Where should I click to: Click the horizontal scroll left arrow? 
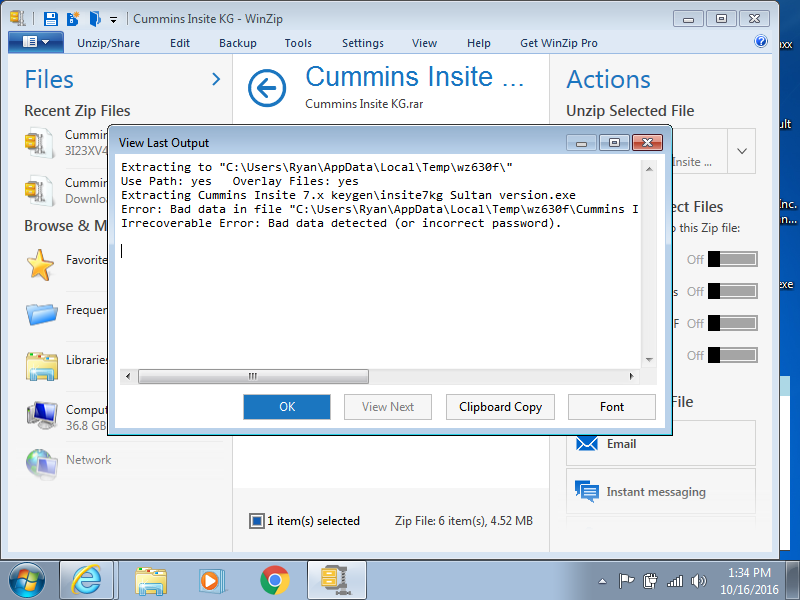coord(128,377)
